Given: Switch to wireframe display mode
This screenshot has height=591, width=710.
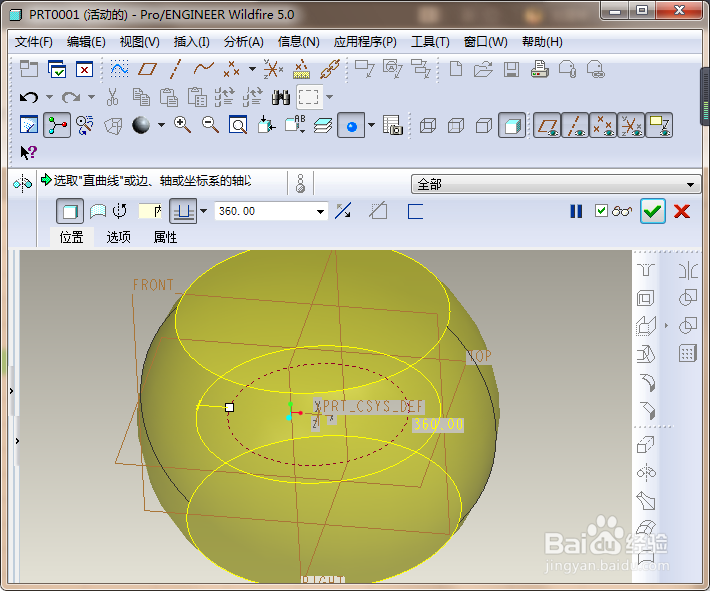Looking at the screenshot, I should point(427,125).
